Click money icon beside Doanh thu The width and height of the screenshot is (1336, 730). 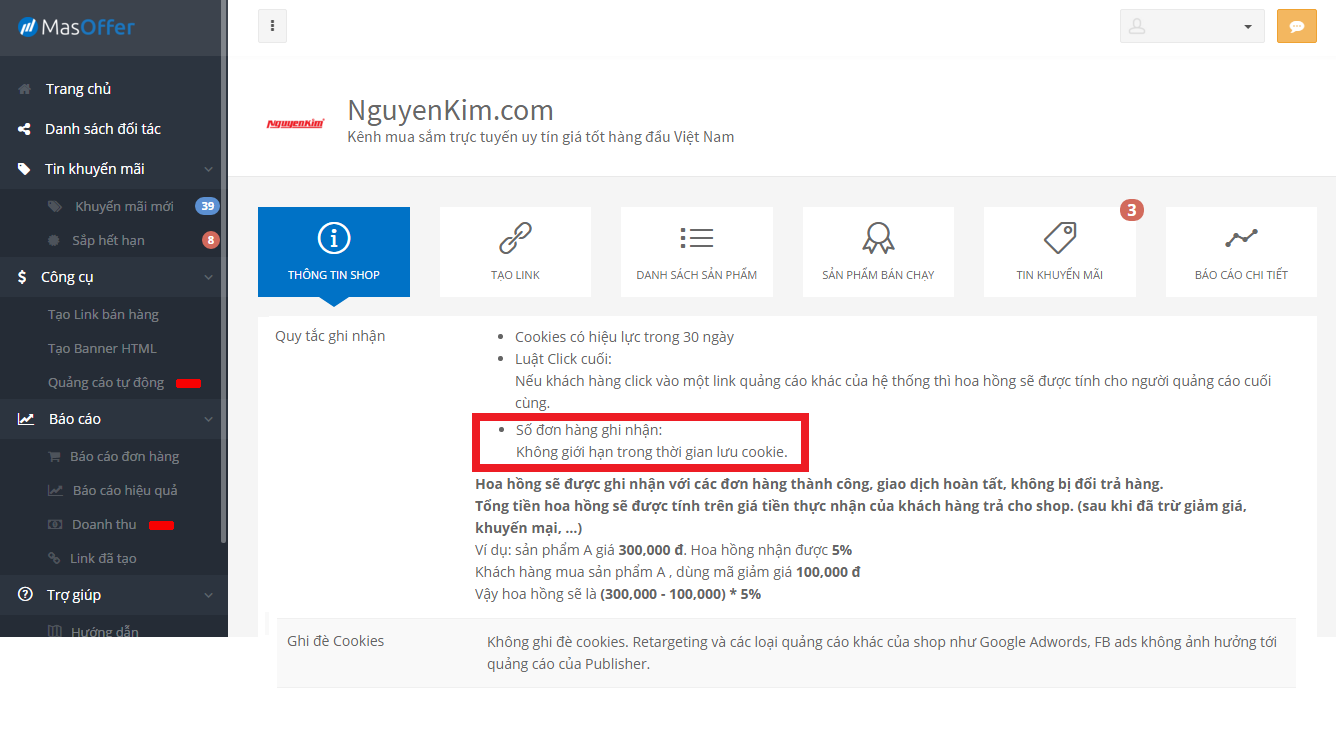click(55, 524)
